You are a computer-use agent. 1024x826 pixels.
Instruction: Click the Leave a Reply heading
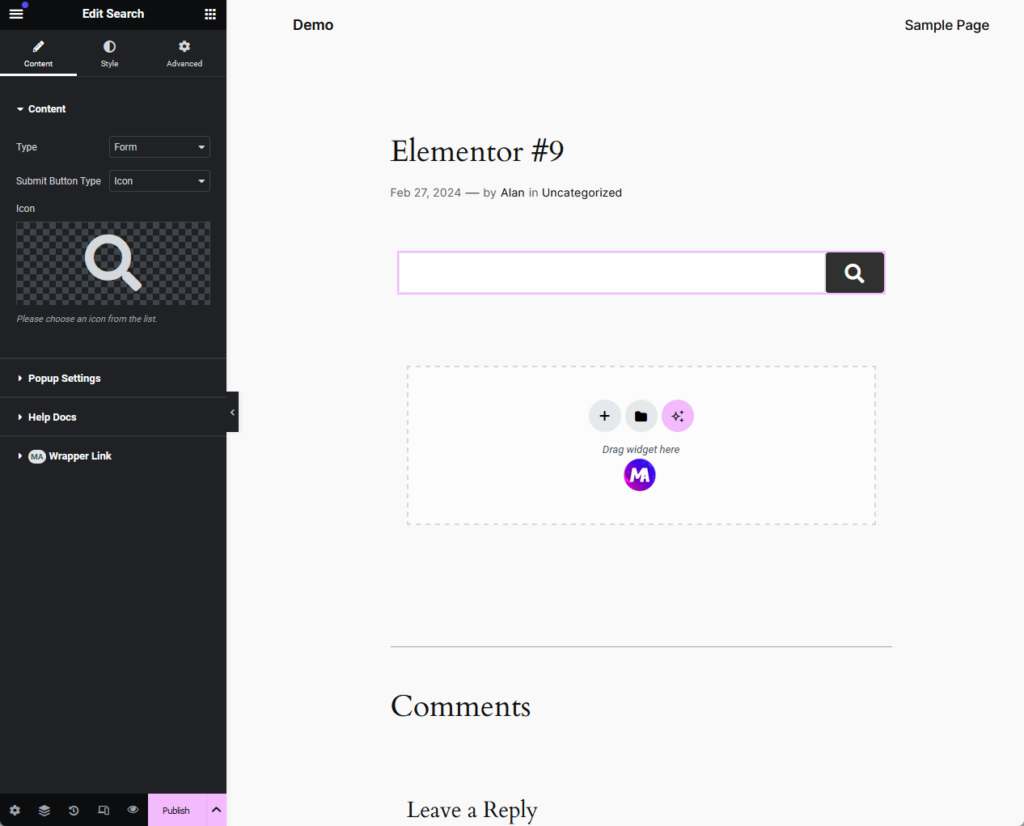coord(472,810)
